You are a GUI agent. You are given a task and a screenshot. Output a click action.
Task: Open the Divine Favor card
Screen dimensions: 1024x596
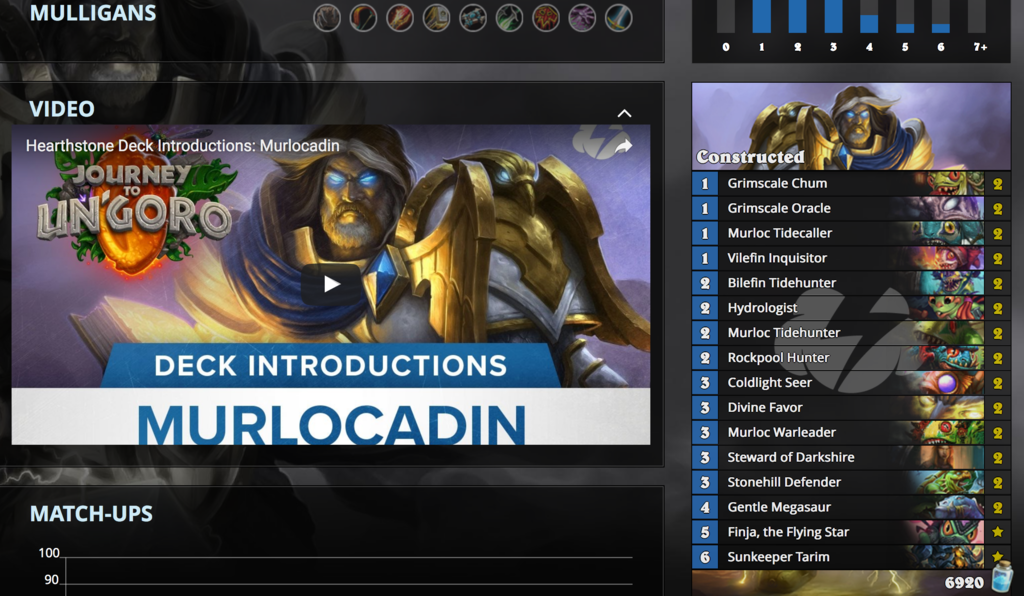pyautogui.click(x=851, y=407)
